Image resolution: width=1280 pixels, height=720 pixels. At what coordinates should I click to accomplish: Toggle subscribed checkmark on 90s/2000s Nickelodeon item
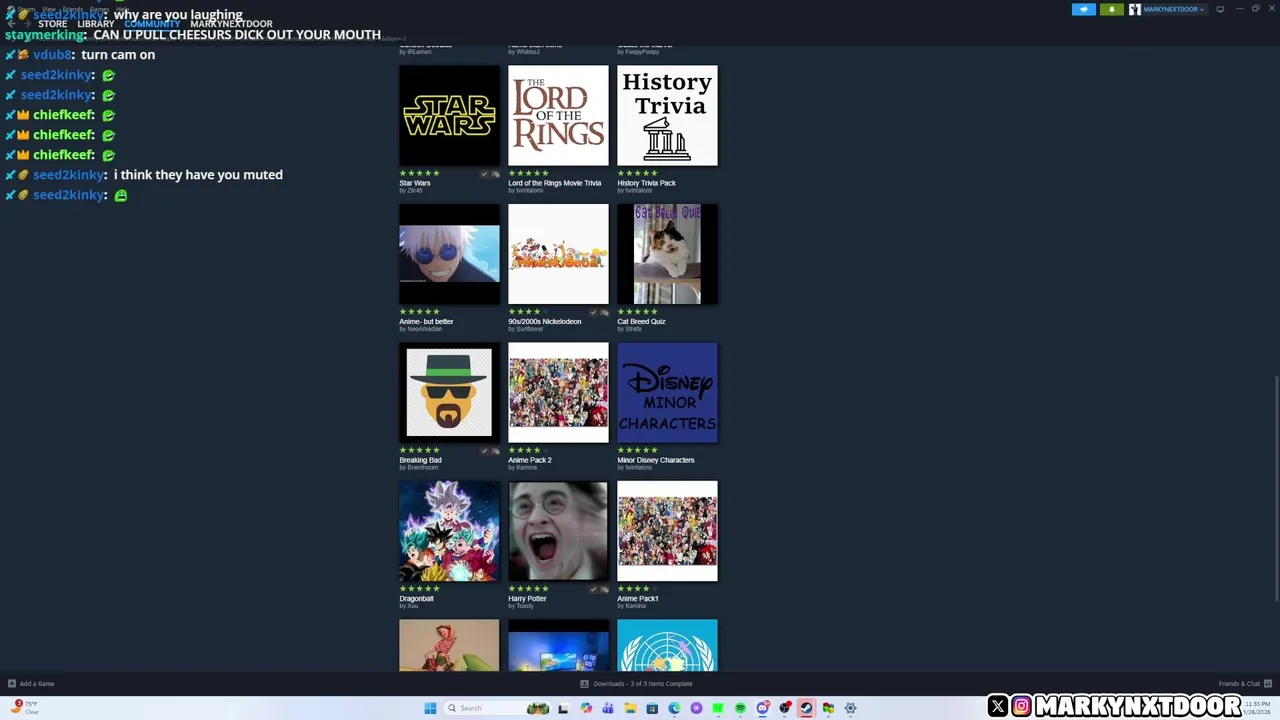point(594,312)
